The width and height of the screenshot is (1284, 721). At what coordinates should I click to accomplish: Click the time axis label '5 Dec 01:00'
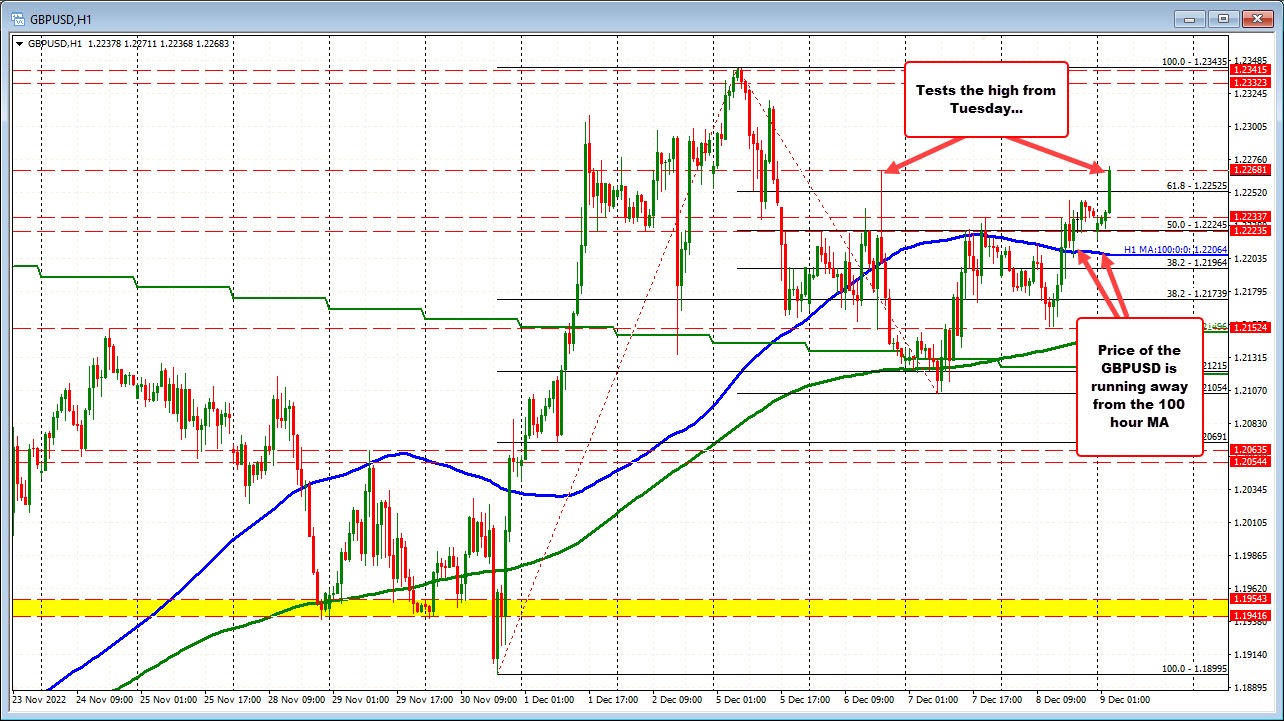743,699
